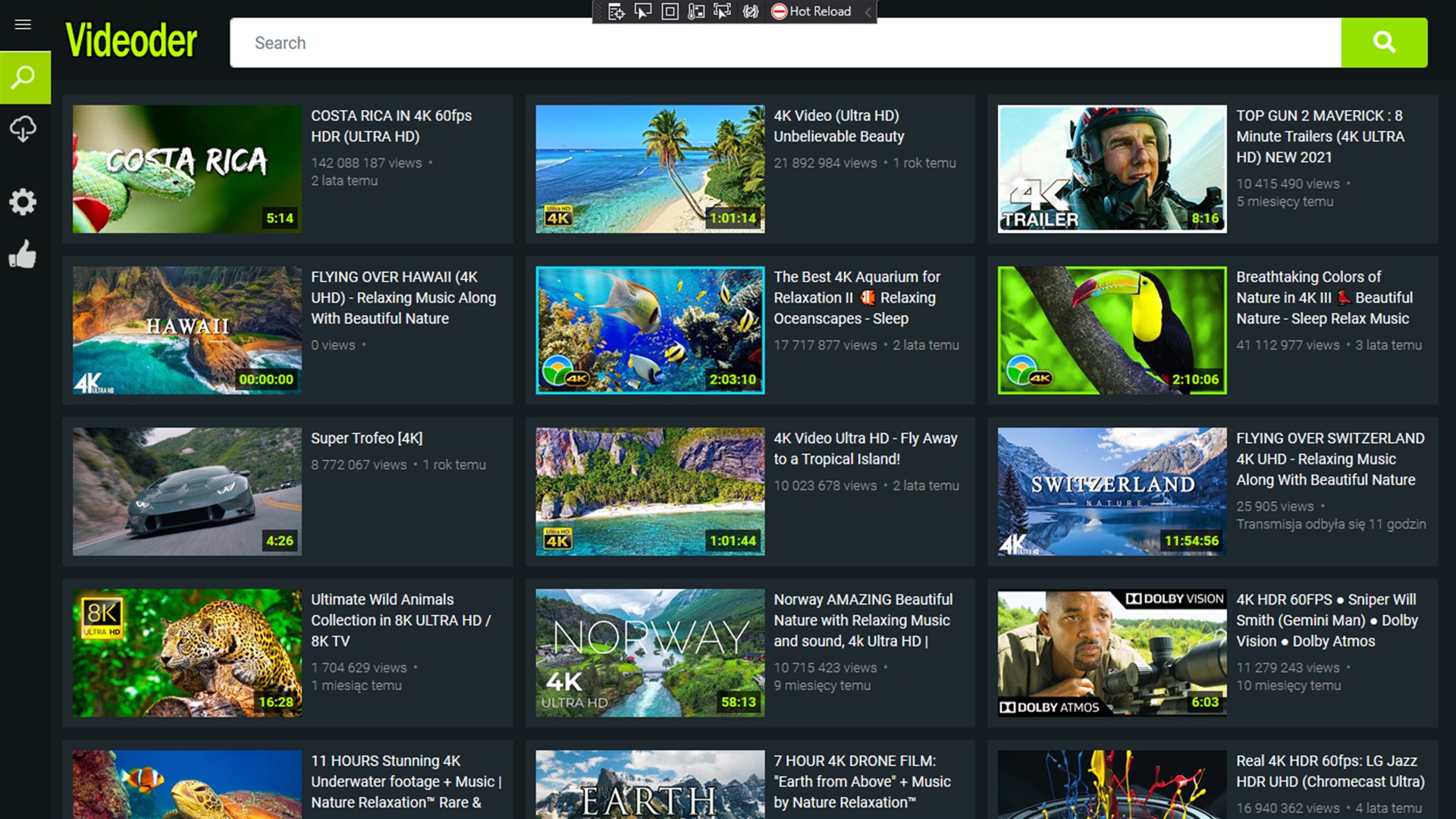Click the XAML binding failures icon
This screenshot has width=1456, height=819.
tap(751, 11)
